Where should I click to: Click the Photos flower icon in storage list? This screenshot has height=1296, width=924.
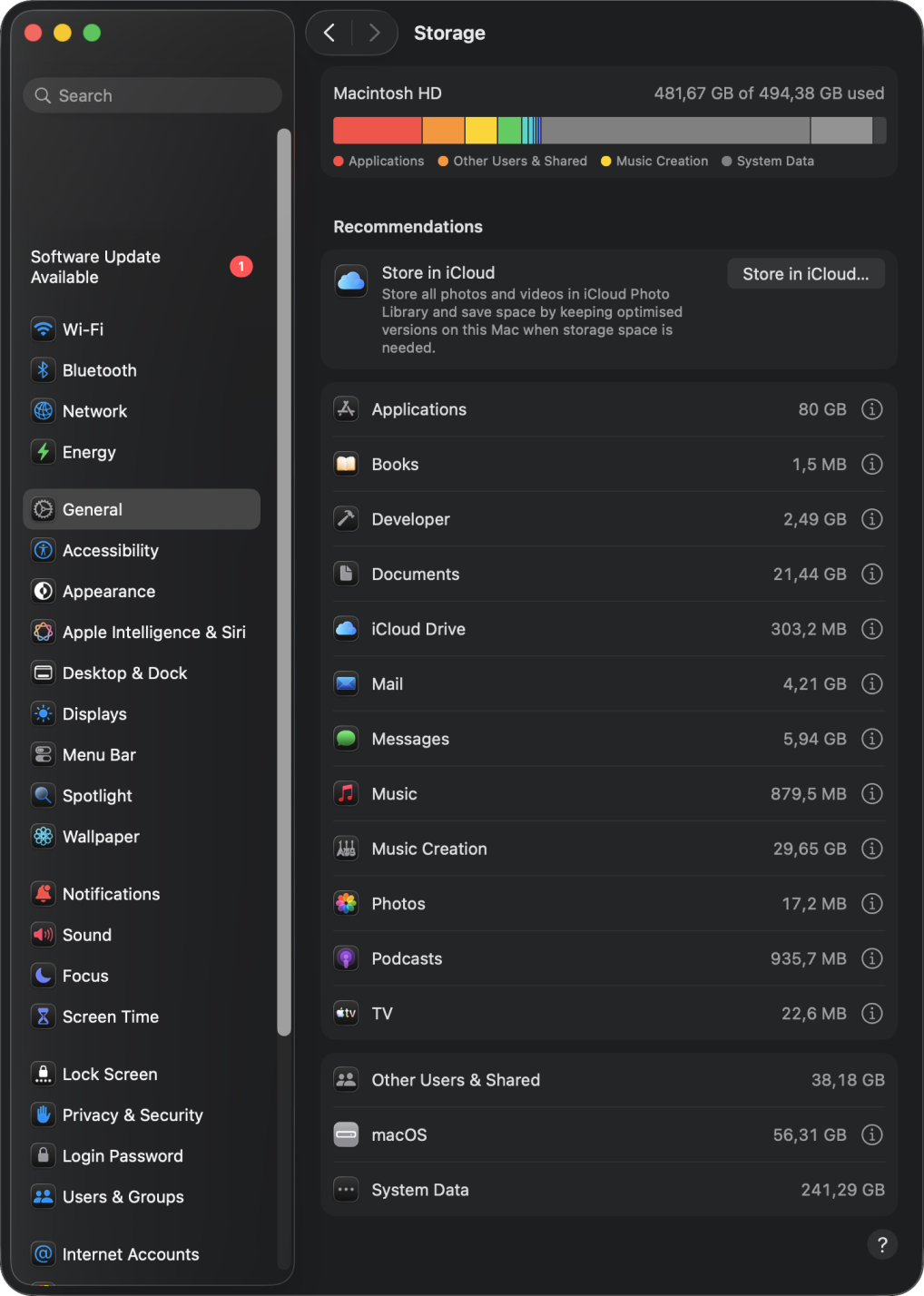[346, 903]
